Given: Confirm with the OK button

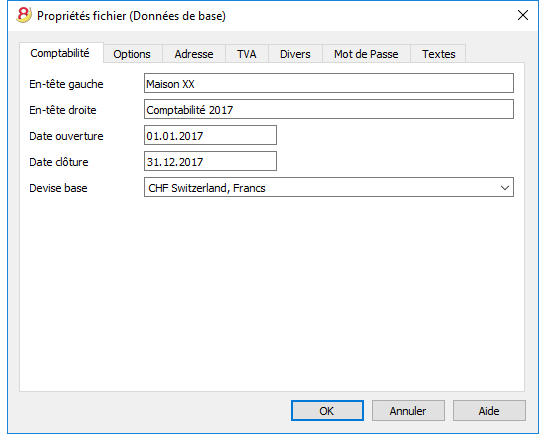Looking at the screenshot, I should point(327,411).
